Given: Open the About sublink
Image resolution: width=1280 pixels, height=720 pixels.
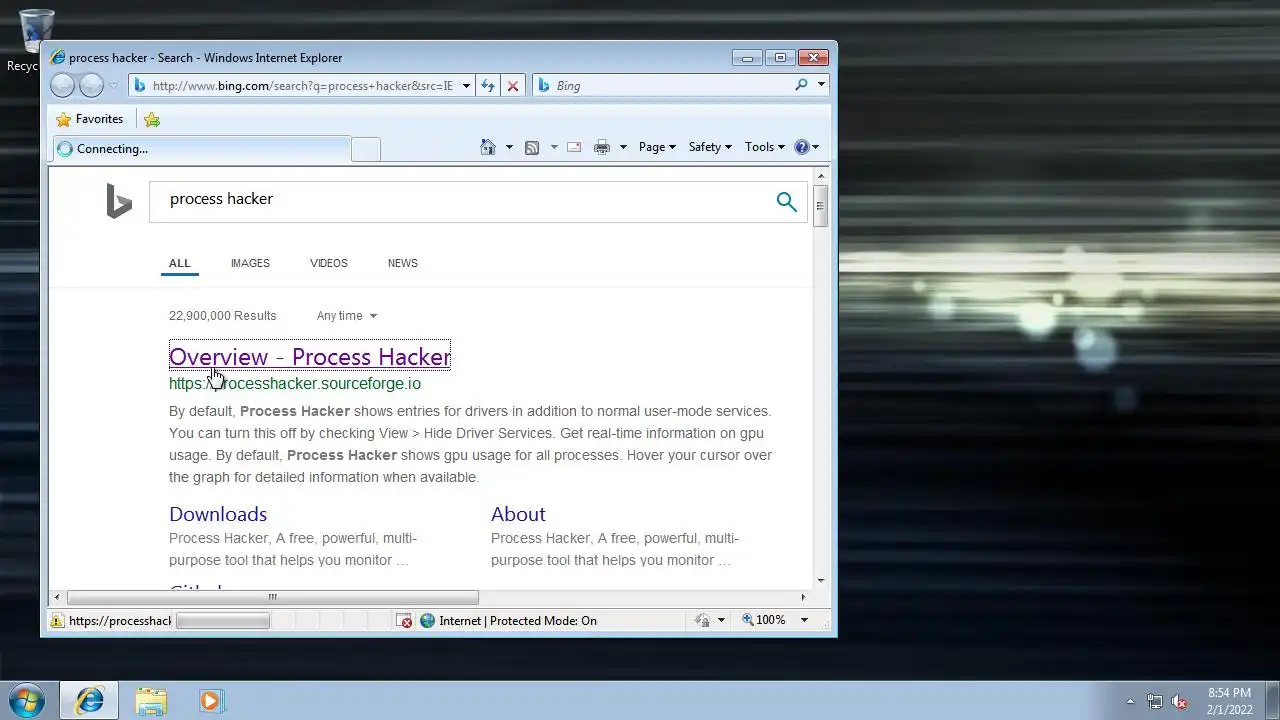Looking at the screenshot, I should click(518, 514).
